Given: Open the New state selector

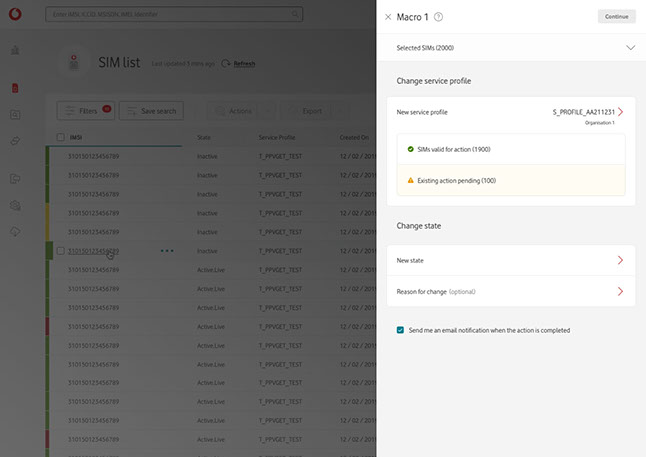Looking at the screenshot, I should click(x=620, y=260).
